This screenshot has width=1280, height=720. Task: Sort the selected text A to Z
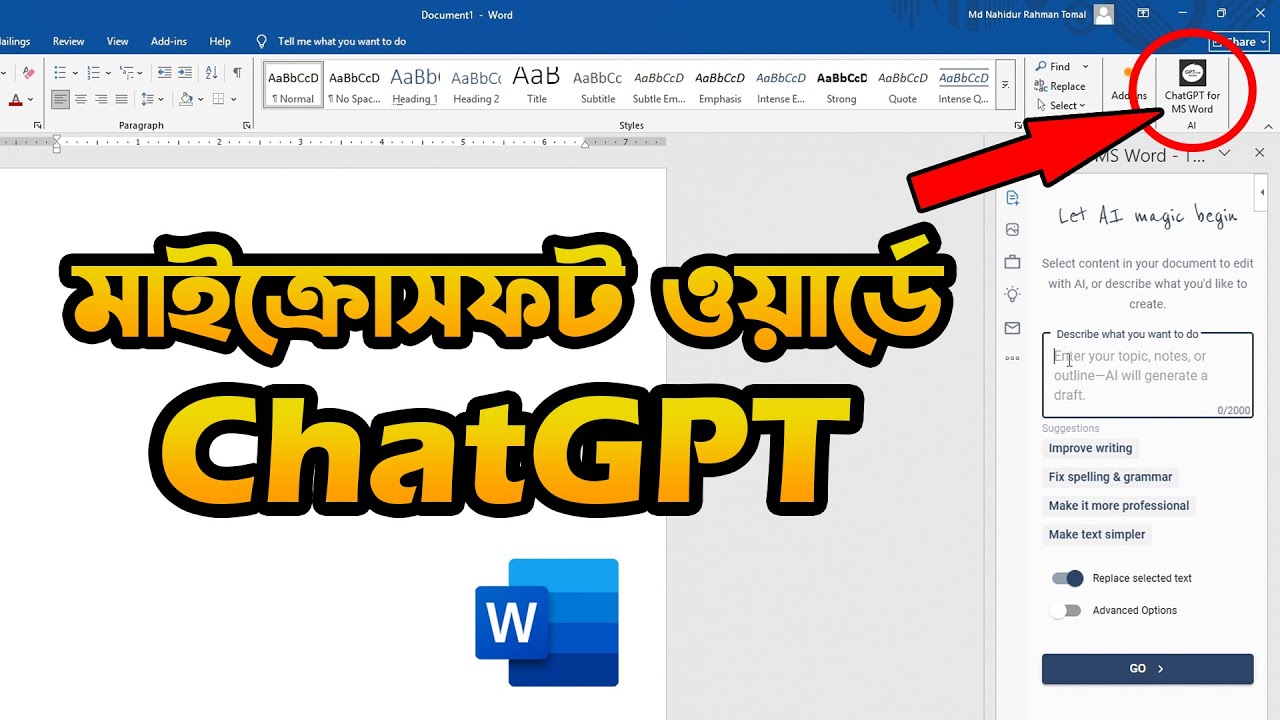pos(212,72)
